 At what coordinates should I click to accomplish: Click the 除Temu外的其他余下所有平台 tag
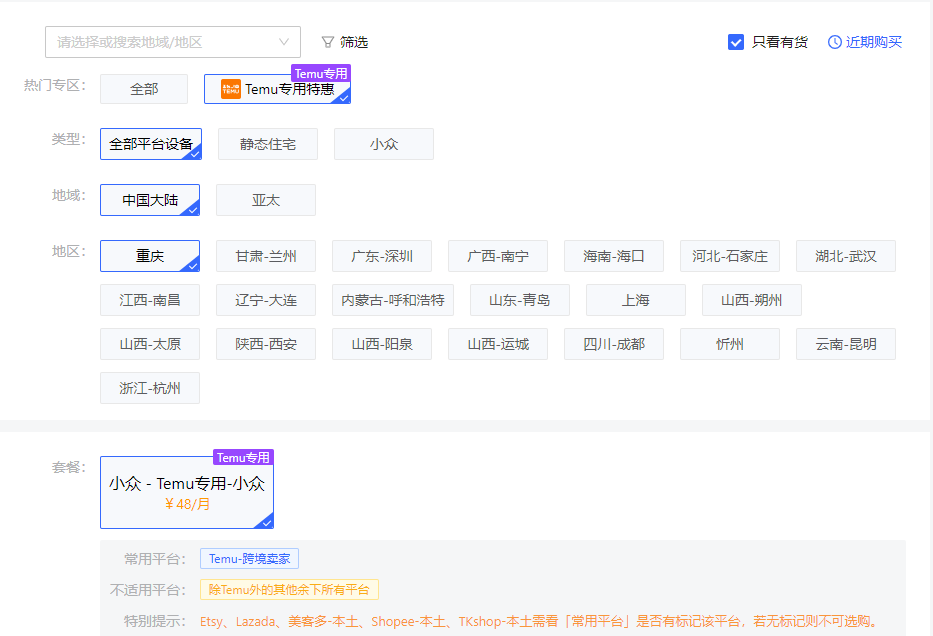click(289, 590)
